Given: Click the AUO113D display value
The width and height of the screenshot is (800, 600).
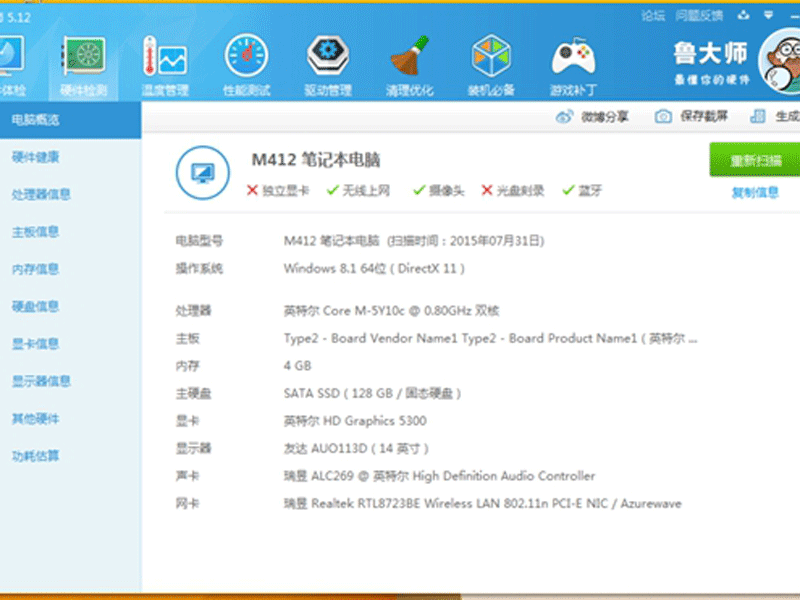Looking at the screenshot, I should [356, 448].
